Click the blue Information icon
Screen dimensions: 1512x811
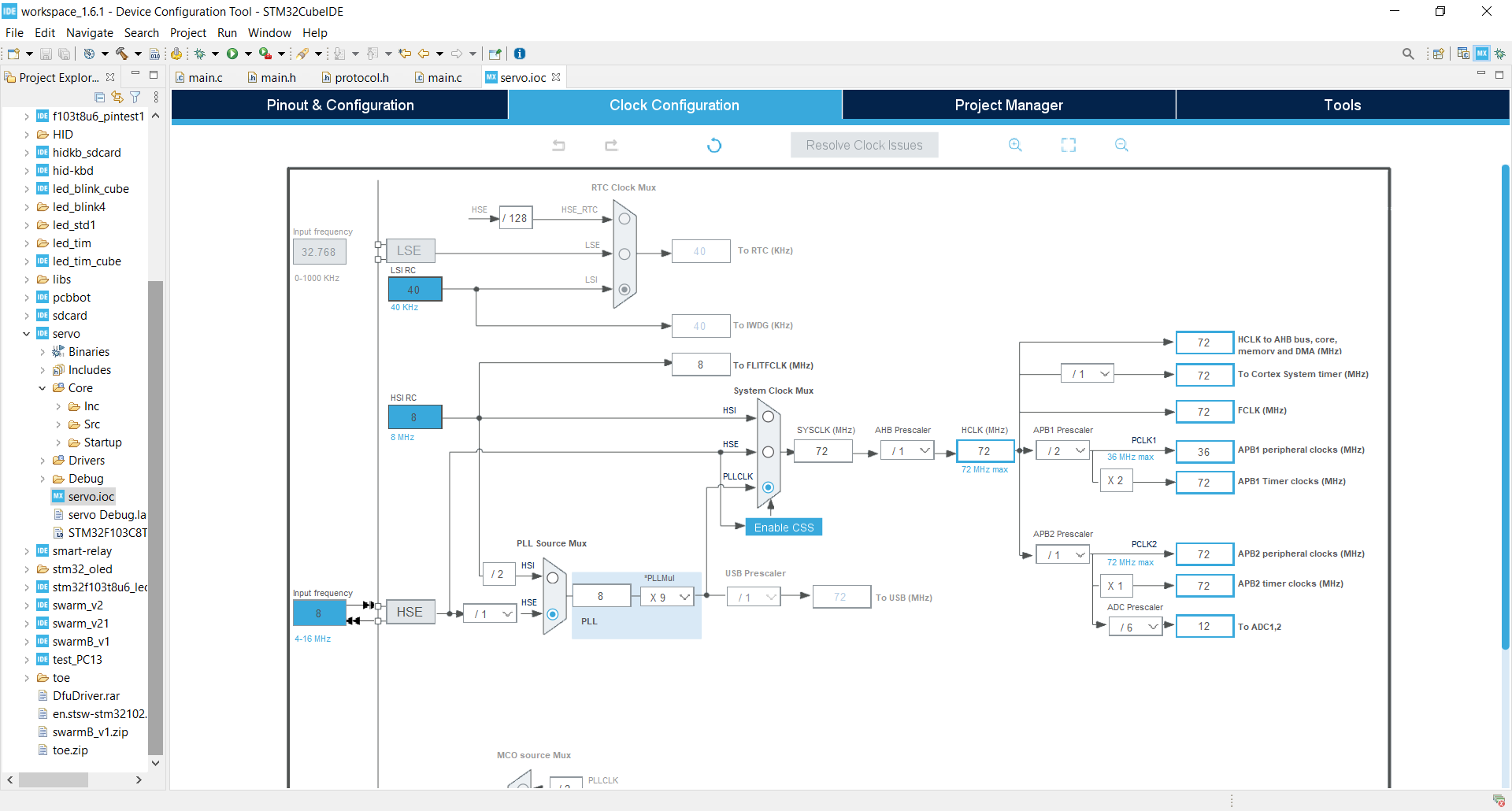click(x=520, y=54)
